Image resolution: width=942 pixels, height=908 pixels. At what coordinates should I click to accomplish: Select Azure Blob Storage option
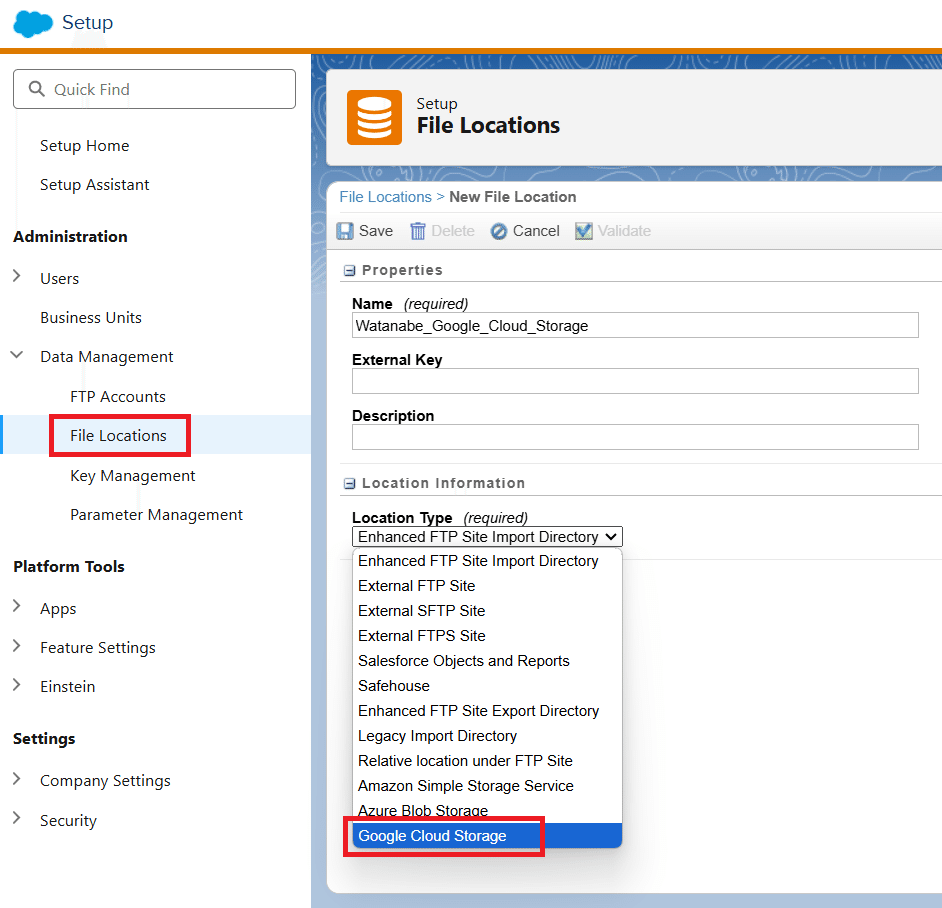(487, 811)
